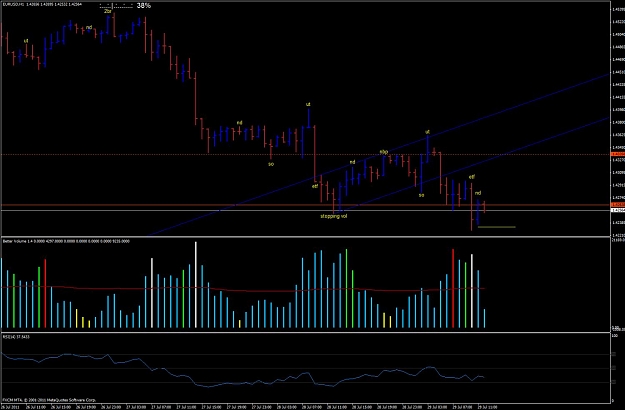
Task: Click the dotted gauge beside 38%
Action: 116,6
